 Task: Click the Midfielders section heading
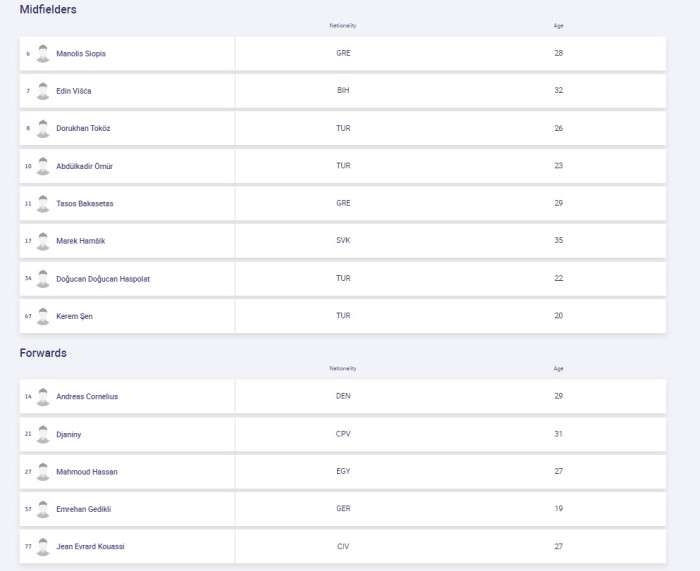click(x=48, y=9)
